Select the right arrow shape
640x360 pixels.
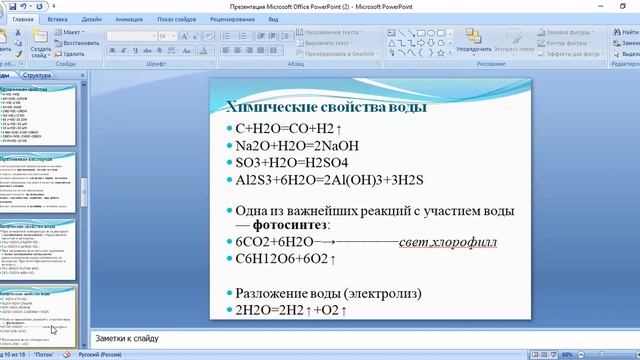pos(421,43)
